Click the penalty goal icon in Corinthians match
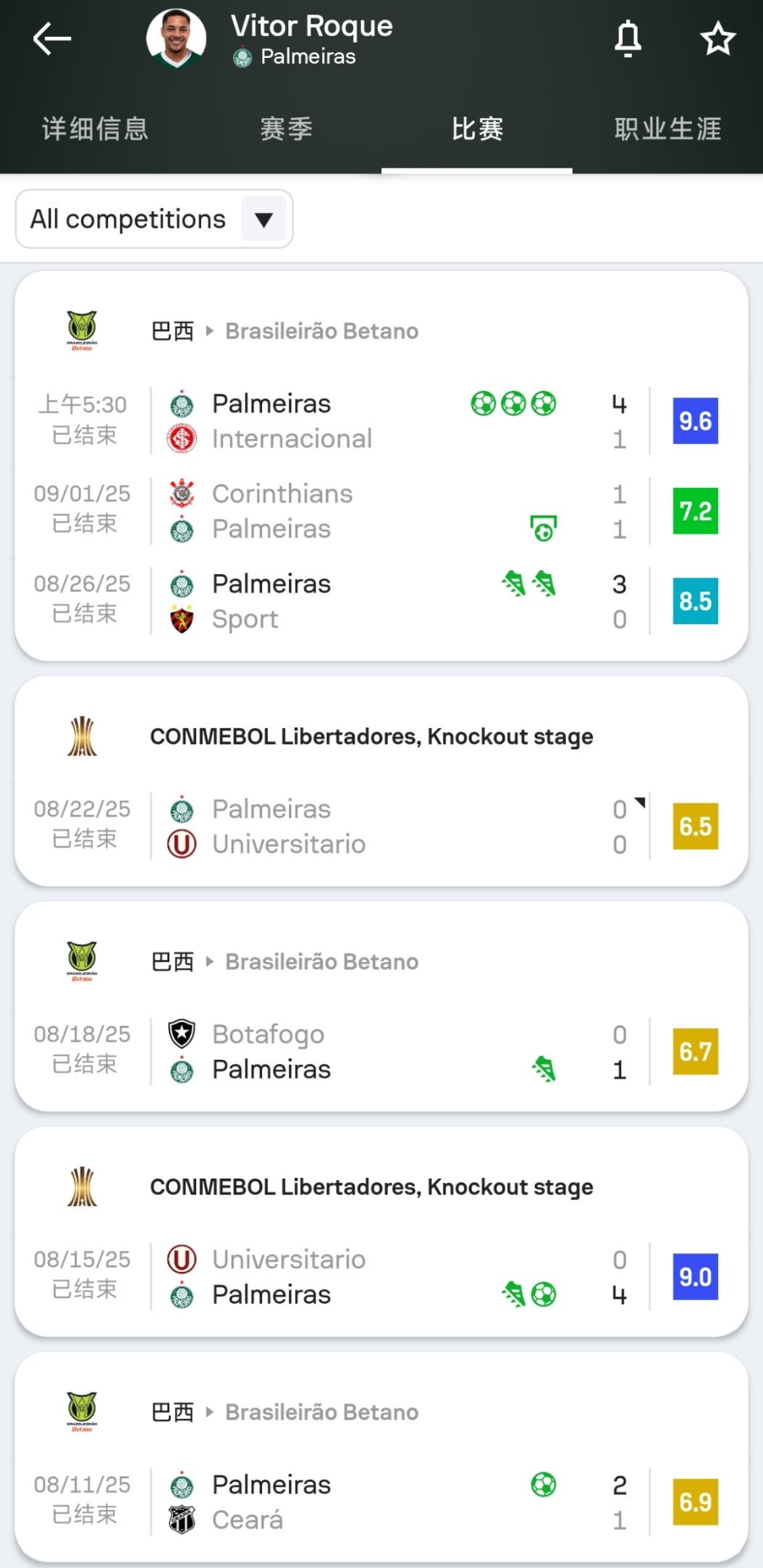This screenshot has width=763, height=1568. [x=544, y=528]
